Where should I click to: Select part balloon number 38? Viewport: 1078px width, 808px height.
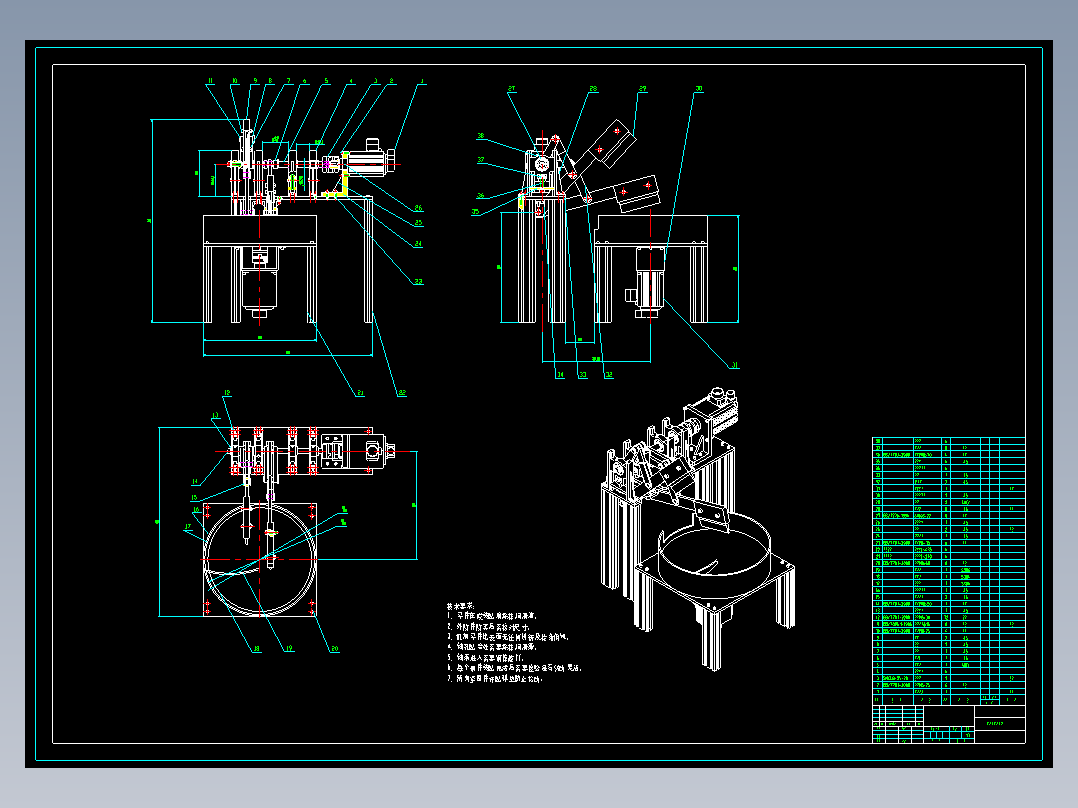tap(481, 136)
